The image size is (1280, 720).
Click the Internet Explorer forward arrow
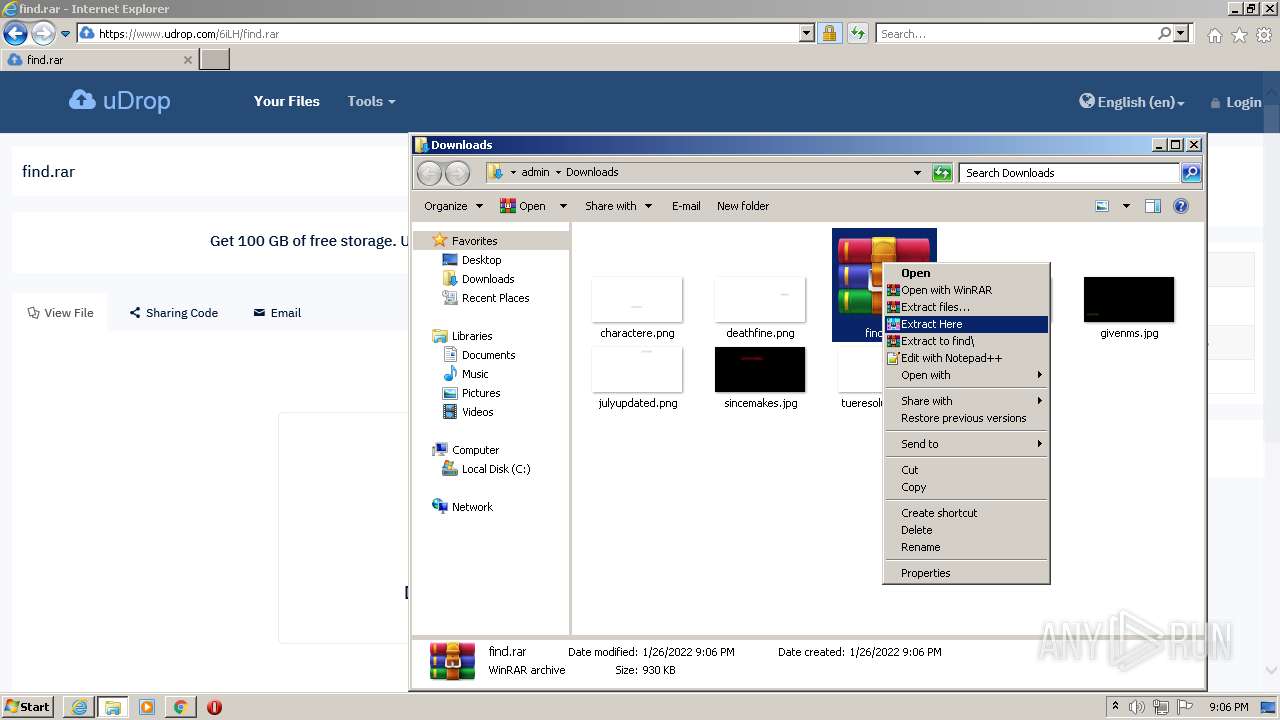[x=43, y=33]
